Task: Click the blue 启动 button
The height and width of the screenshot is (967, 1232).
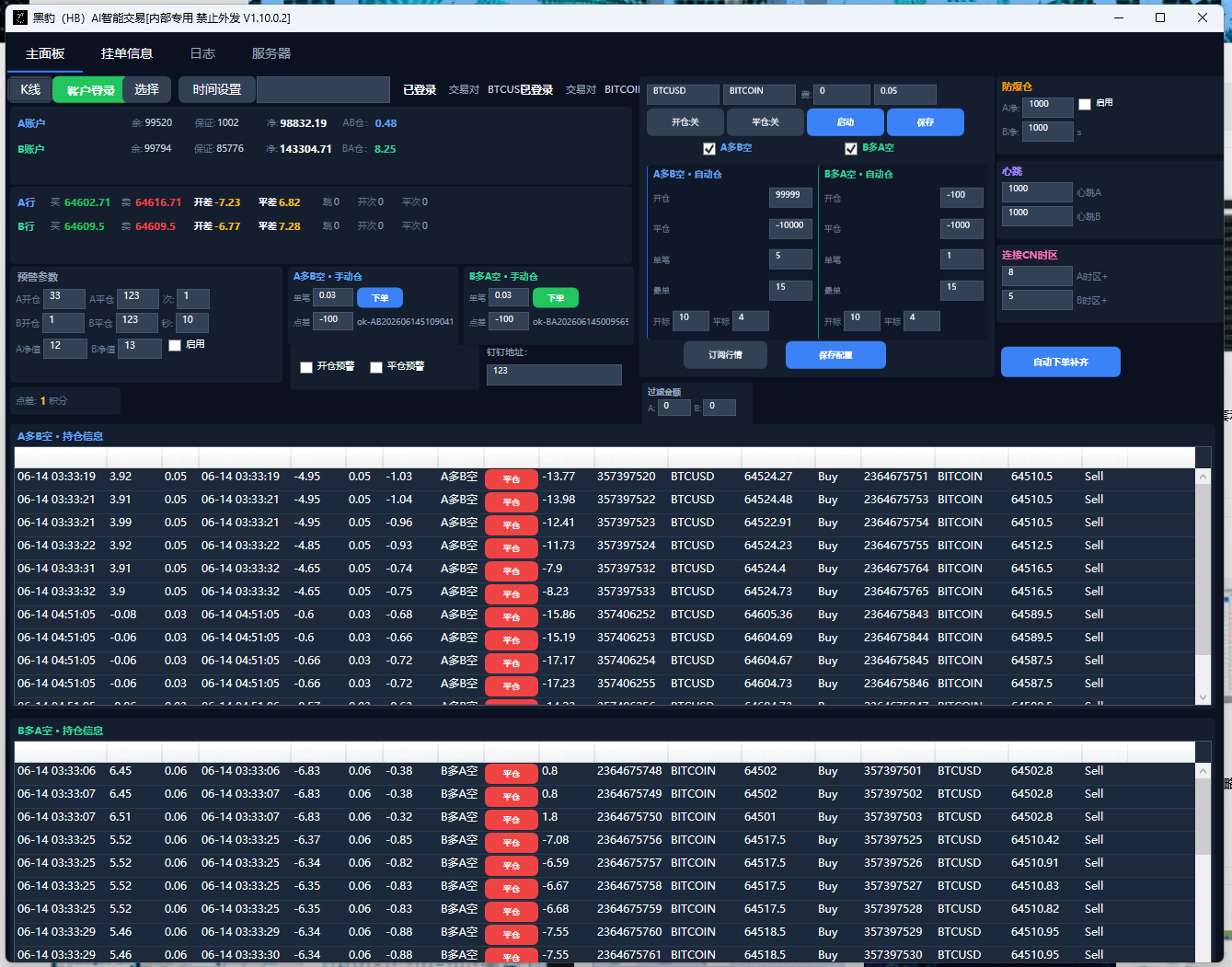Action: click(x=846, y=122)
